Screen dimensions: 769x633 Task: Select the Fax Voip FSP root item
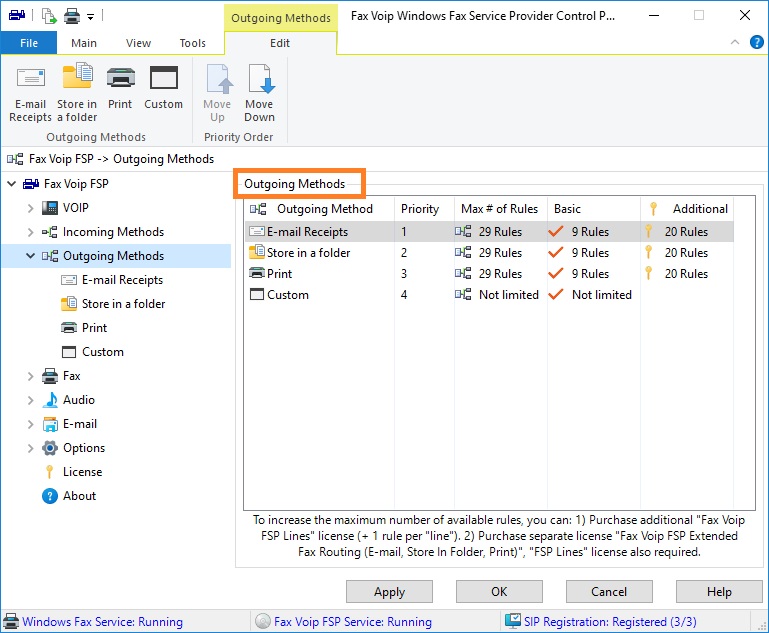[76, 184]
